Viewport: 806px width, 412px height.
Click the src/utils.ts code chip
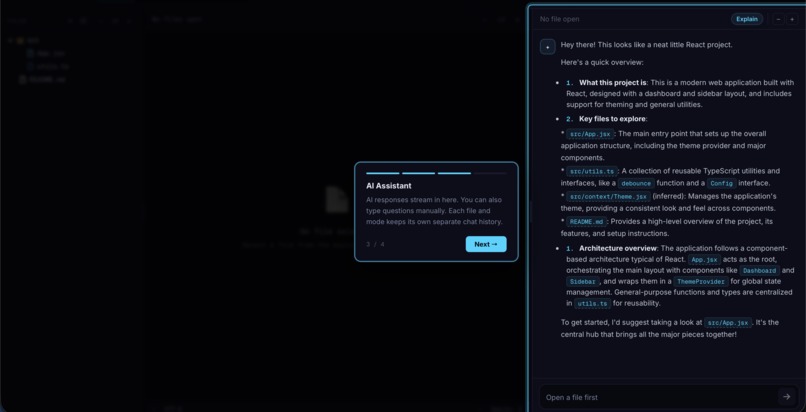click(592, 171)
